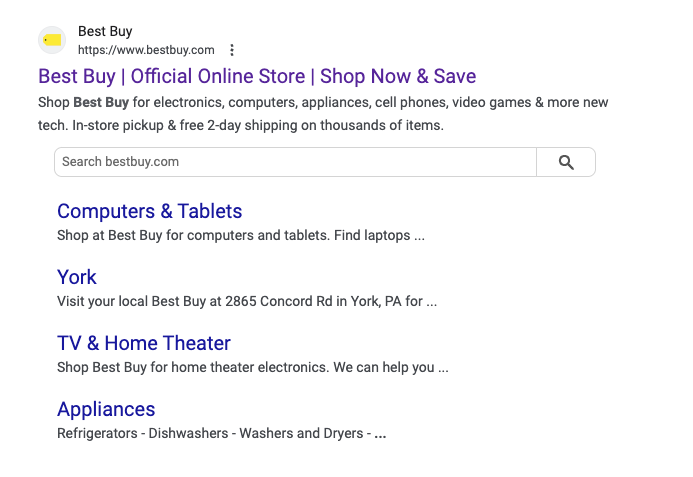
Task: Open the three-dot options beside bestbuy.com URL
Action: [232, 50]
